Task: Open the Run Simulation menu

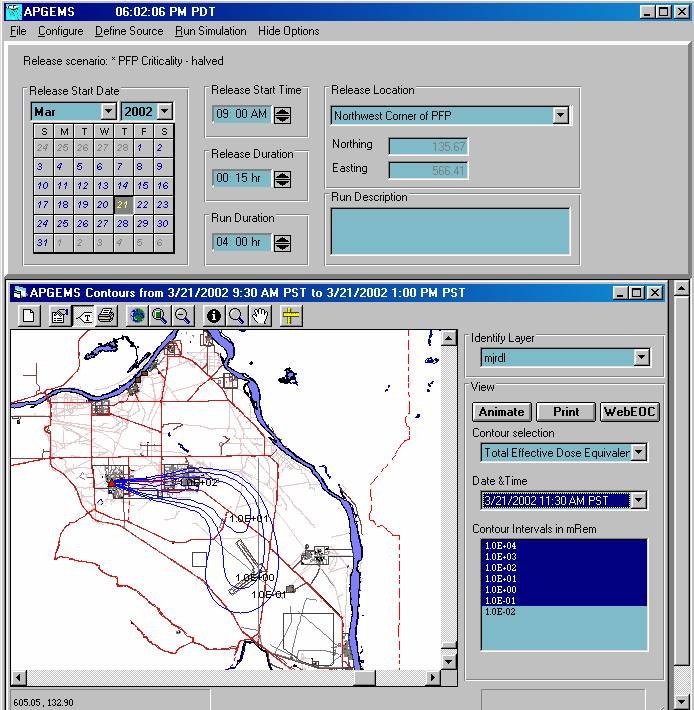Action: (x=211, y=31)
